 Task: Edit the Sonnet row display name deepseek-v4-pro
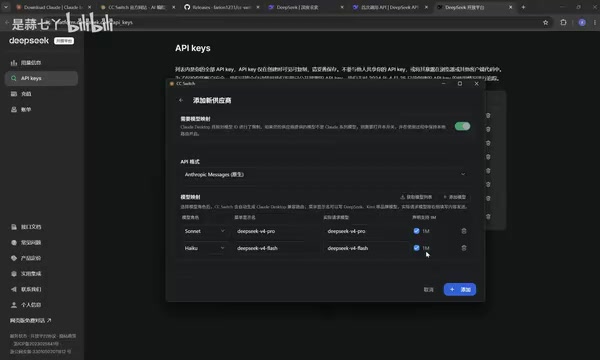point(276,231)
